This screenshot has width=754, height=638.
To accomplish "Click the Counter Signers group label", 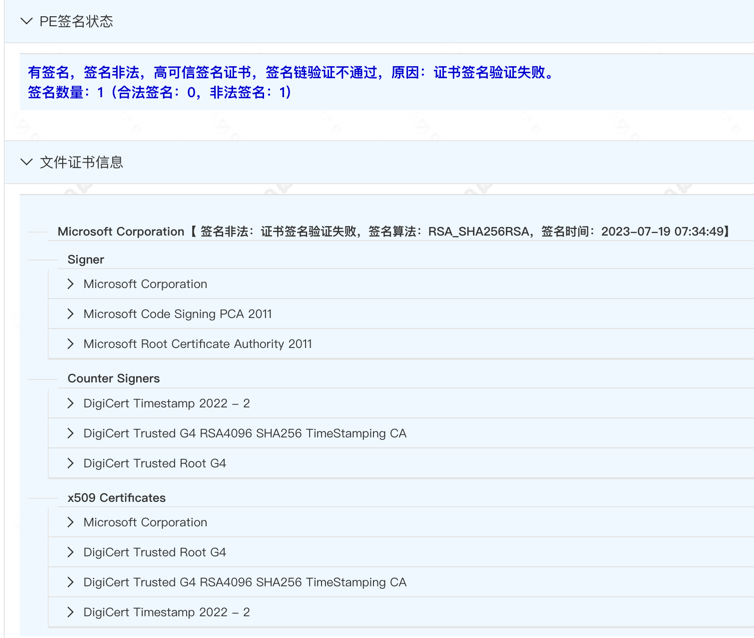I will click(x=113, y=378).
